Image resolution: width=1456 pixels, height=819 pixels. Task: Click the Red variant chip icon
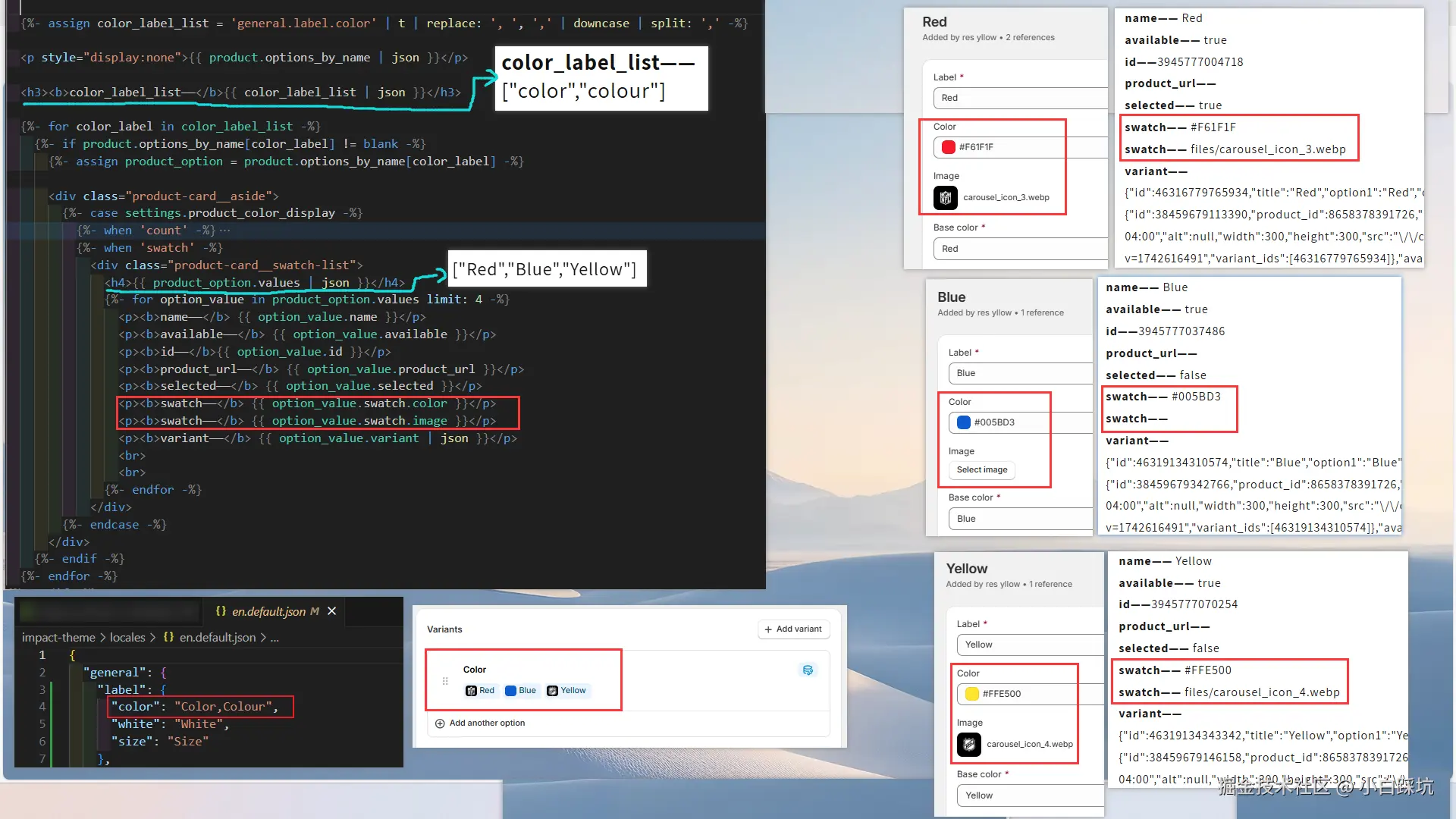(x=471, y=691)
